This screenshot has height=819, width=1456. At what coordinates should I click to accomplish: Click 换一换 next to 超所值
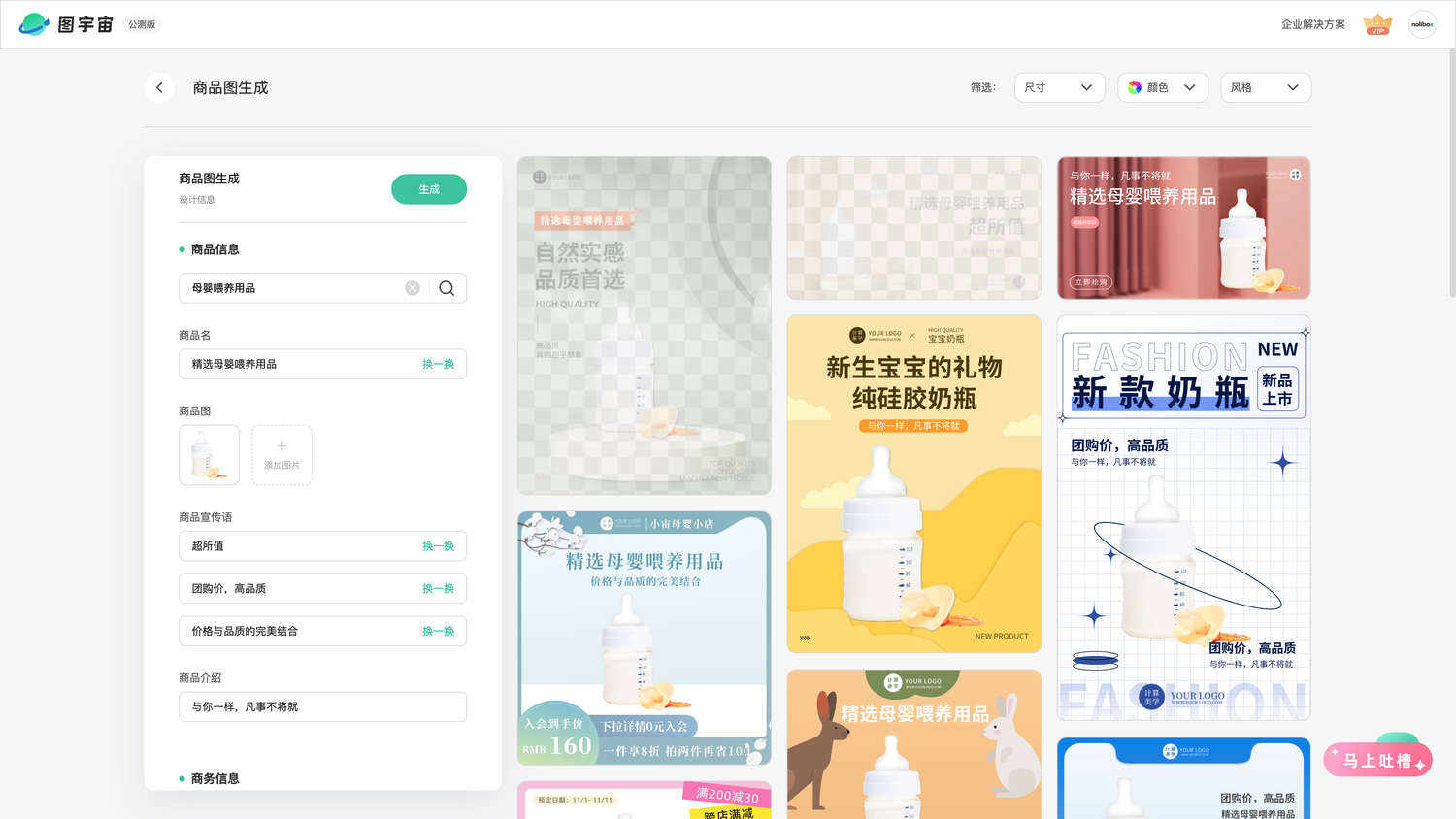tap(438, 546)
